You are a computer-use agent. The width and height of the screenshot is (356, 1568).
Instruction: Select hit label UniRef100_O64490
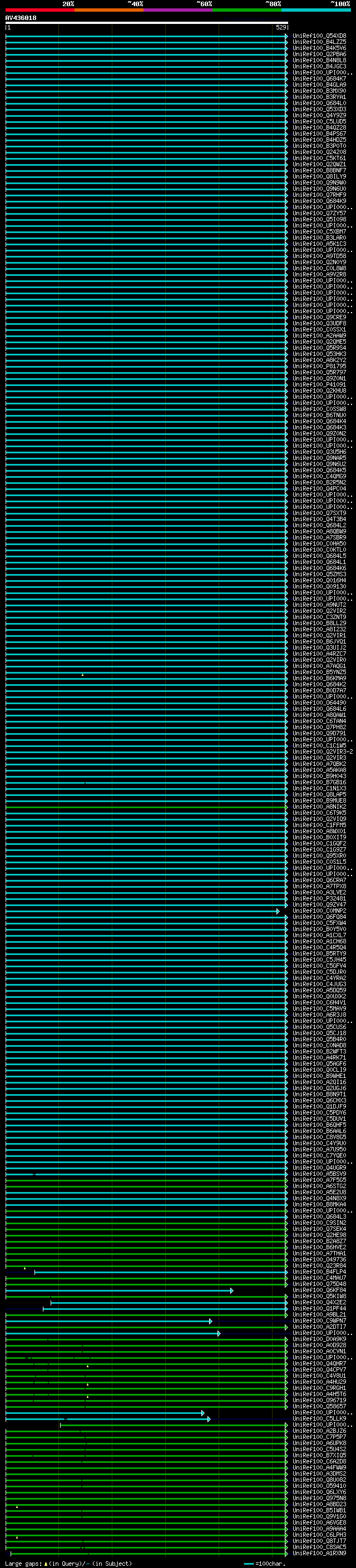[x=319, y=703]
